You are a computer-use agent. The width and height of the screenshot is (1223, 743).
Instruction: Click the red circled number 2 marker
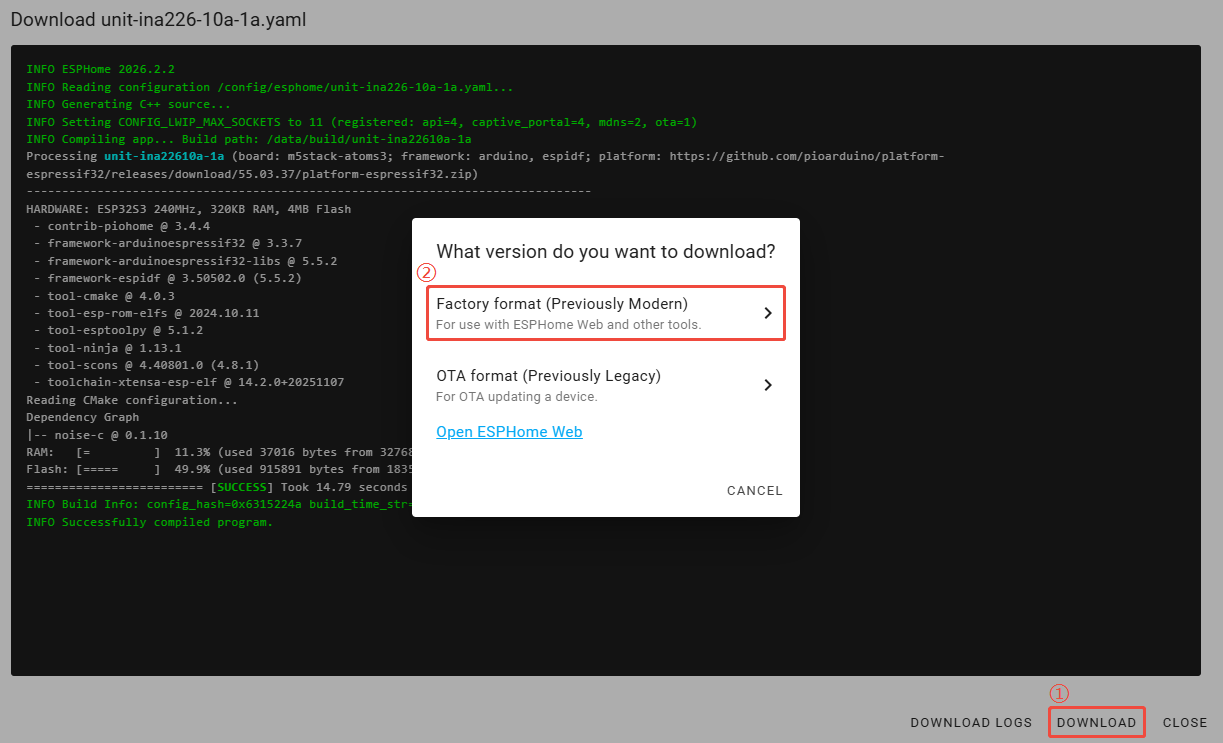pyautogui.click(x=426, y=272)
